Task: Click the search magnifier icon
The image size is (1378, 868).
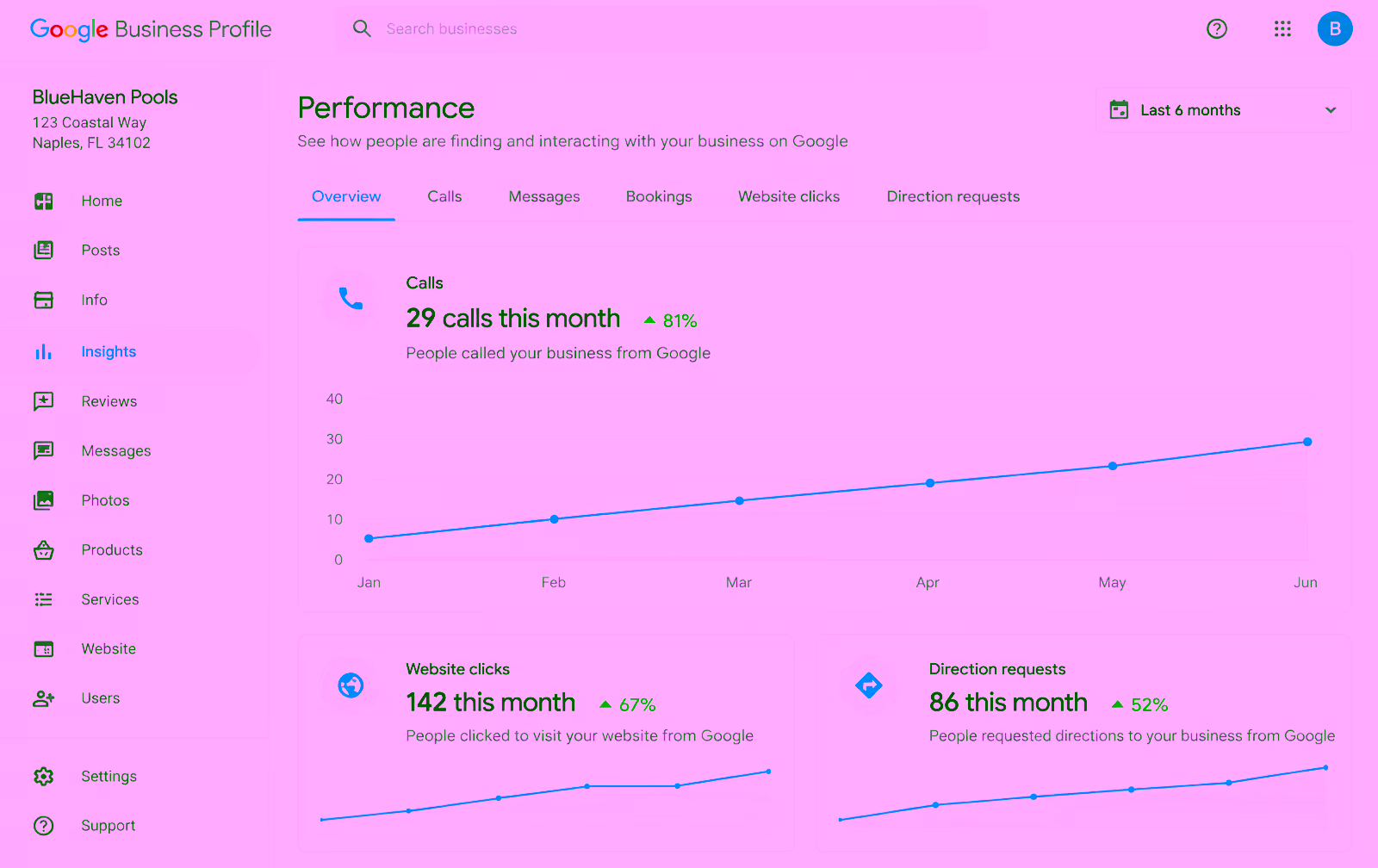Action: coord(362,28)
